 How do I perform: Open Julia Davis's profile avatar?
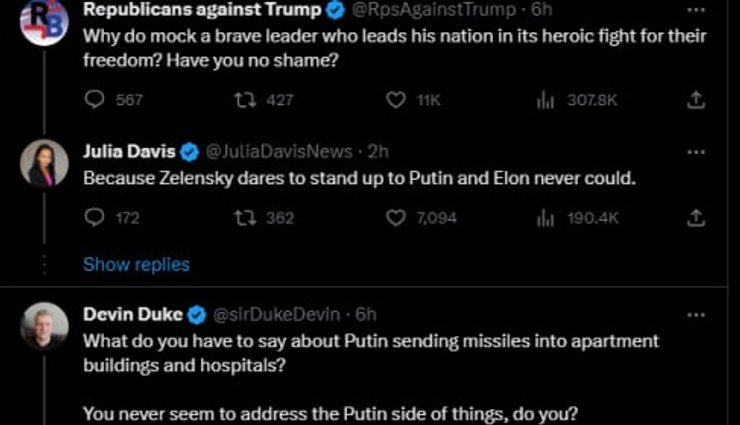click(44, 164)
